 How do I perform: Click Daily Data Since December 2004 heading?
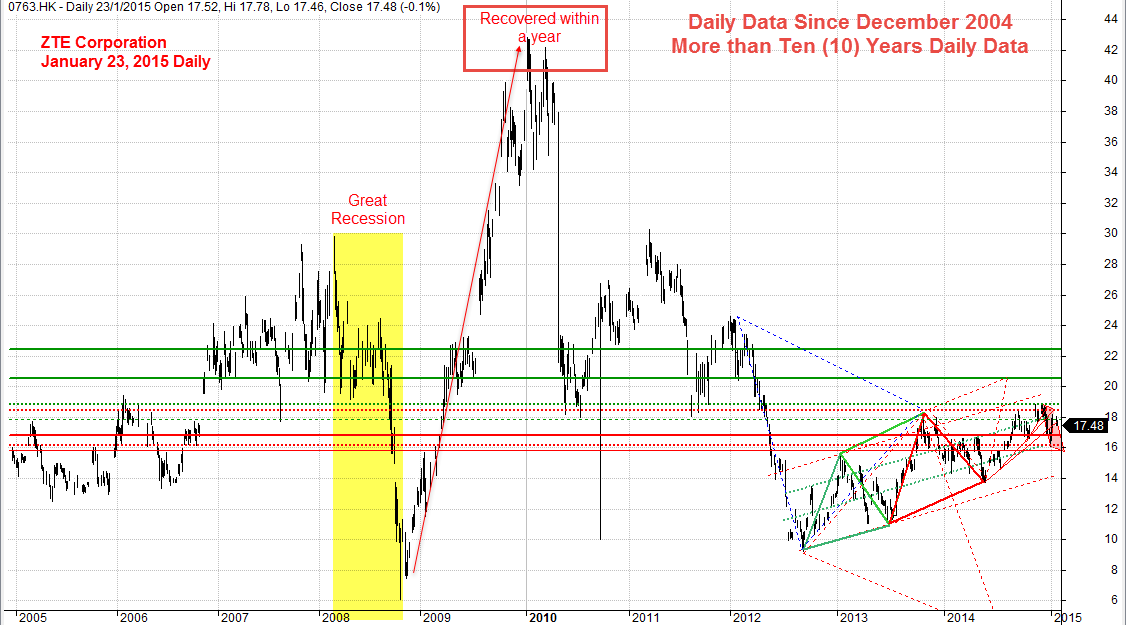(x=850, y=22)
